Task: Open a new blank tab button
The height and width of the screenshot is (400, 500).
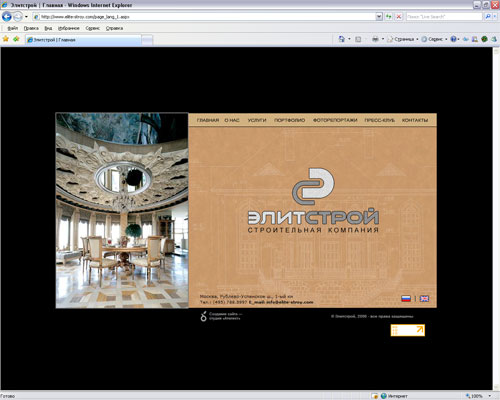Action: (x=147, y=40)
